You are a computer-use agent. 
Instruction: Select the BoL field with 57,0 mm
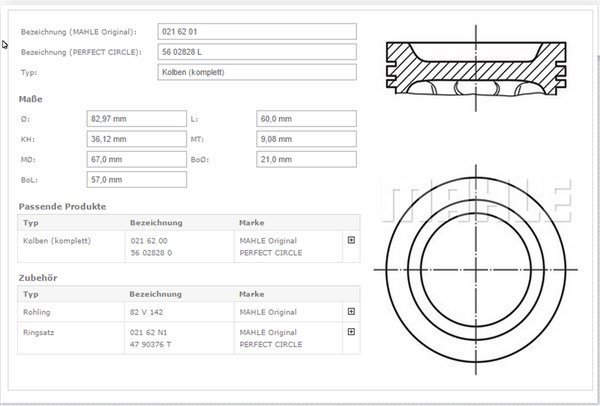[x=137, y=179]
